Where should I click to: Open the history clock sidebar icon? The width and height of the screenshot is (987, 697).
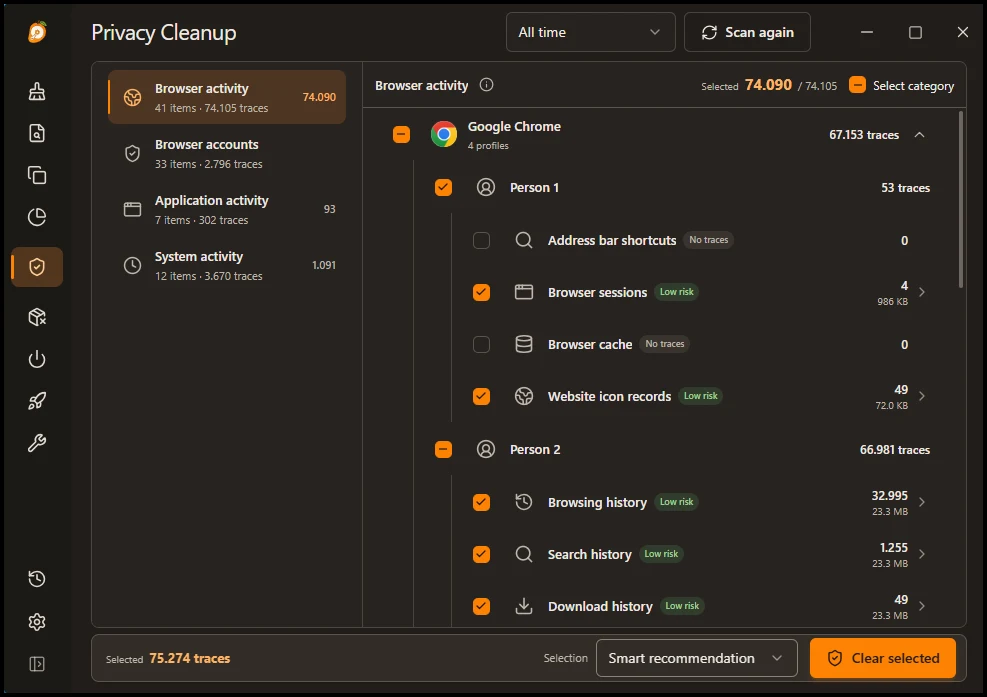click(37, 579)
